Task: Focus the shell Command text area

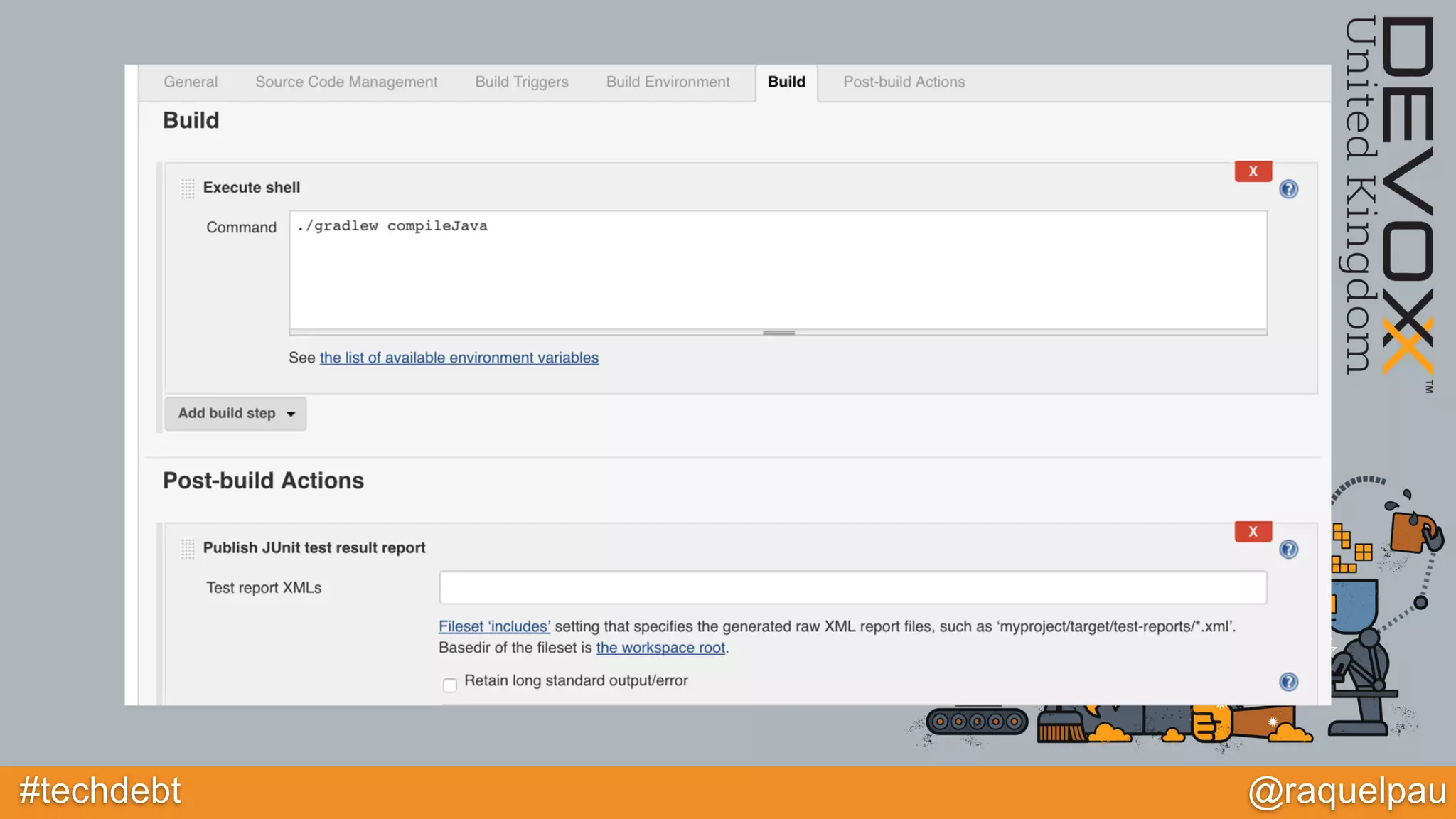Action: (x=778, y=270)
